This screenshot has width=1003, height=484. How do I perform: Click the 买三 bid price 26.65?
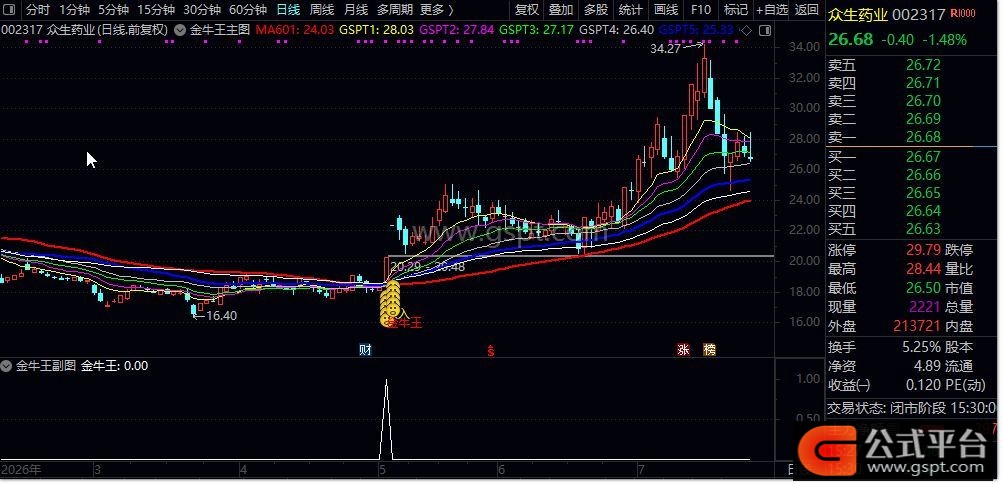[x=923, y=193]
